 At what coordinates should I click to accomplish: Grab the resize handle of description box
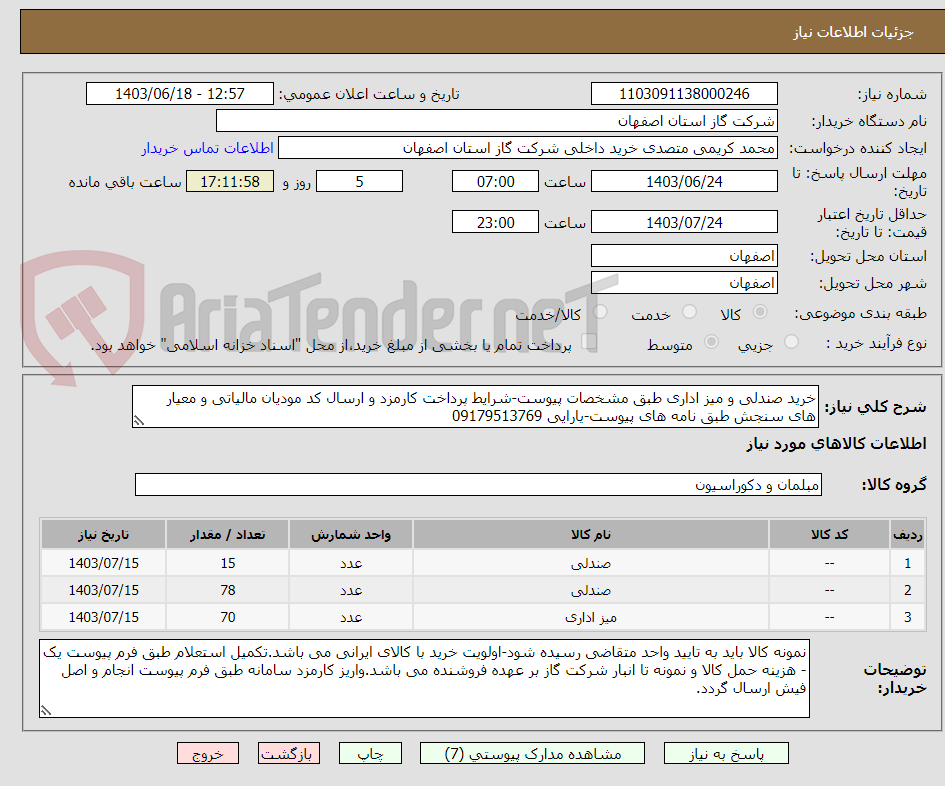(139, 421)
